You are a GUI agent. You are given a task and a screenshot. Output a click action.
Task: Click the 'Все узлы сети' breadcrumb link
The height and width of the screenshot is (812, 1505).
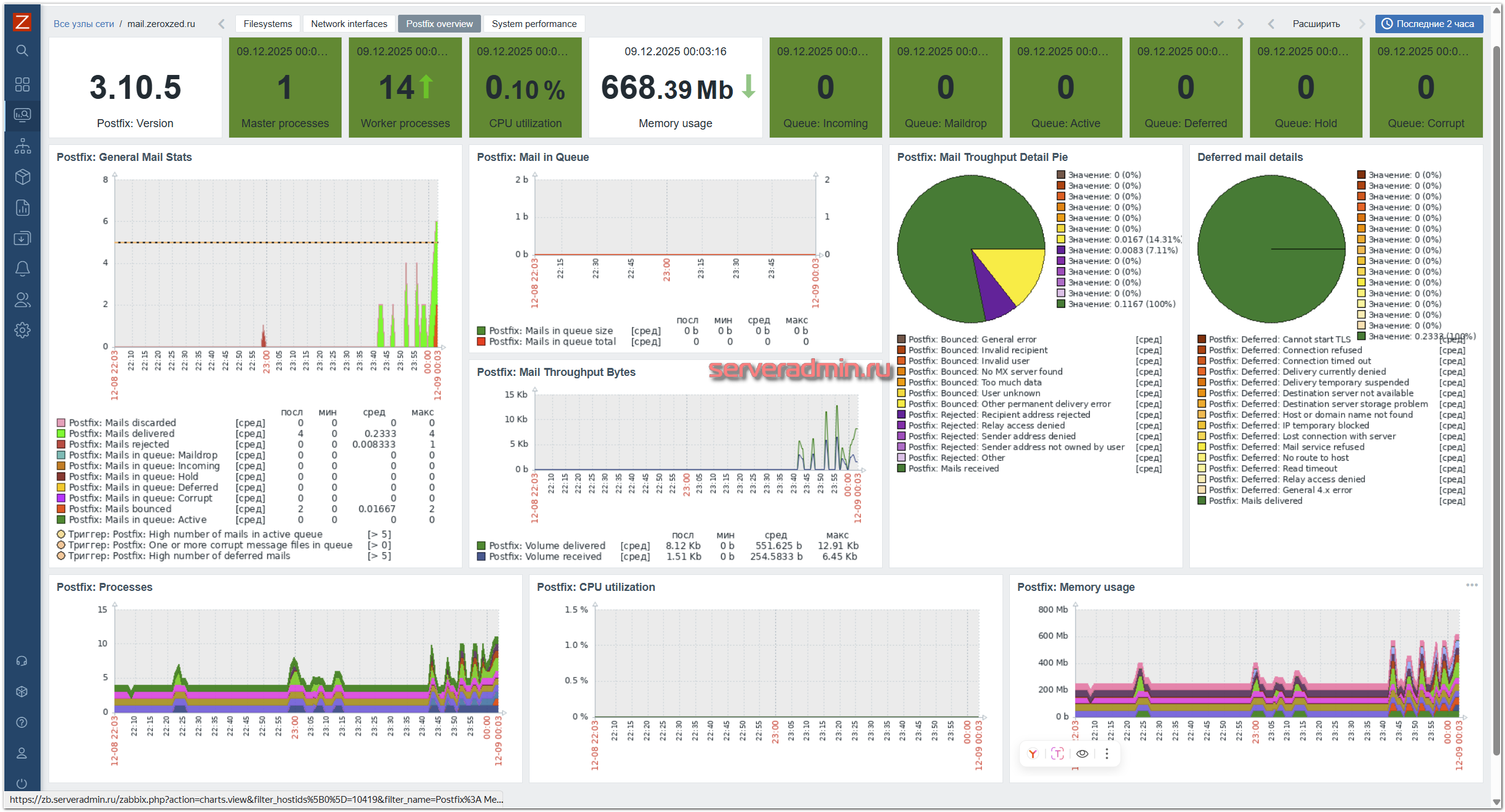coord(84,24)
